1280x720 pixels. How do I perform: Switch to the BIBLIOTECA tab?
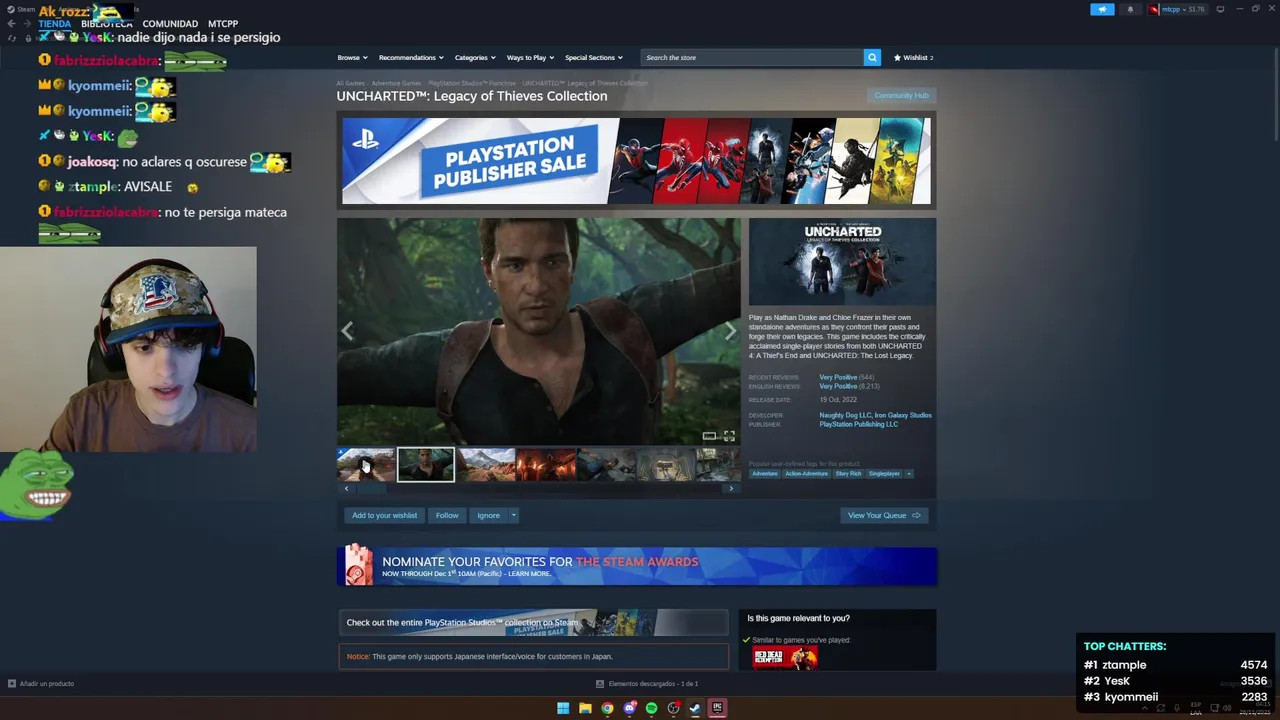point(107,24)
